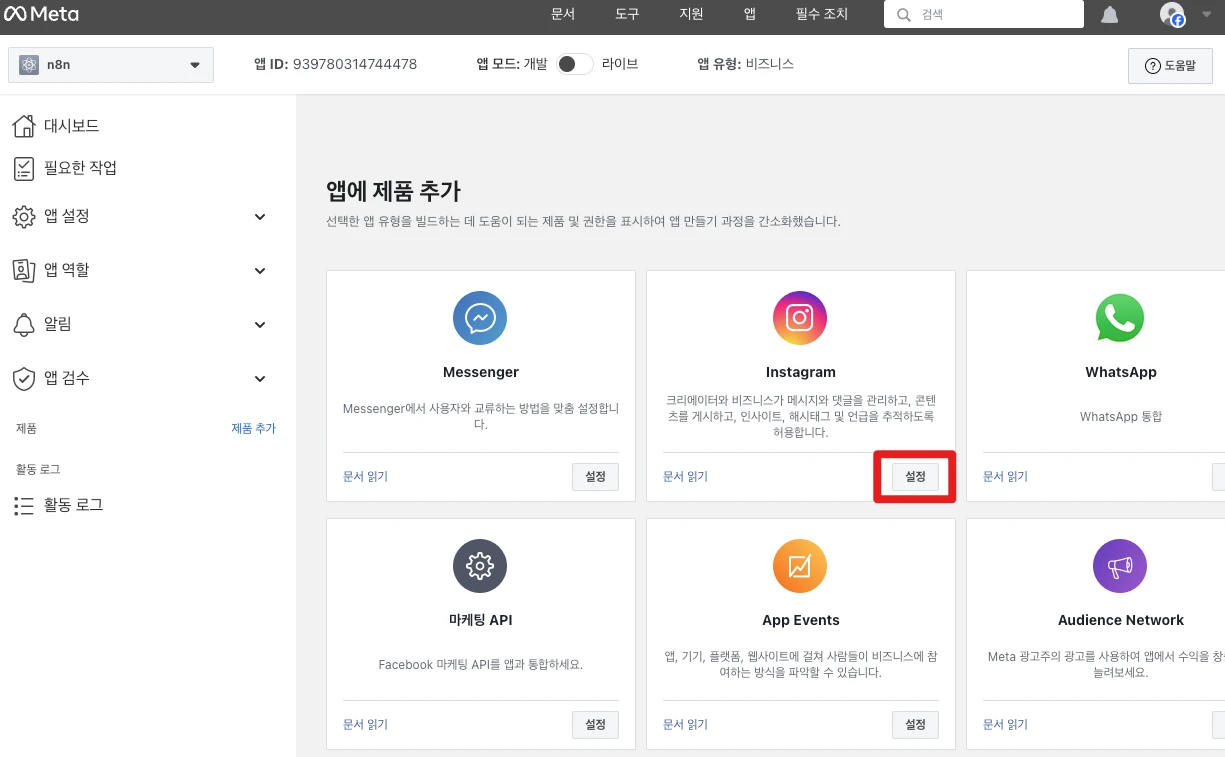Click the App Events card title
The image size is (1225, 757).
point(801,620)
